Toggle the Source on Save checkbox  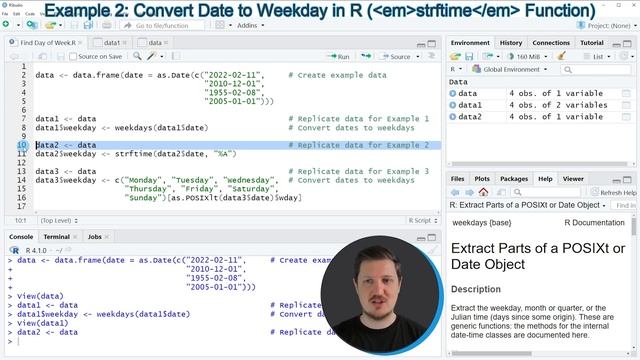[x=73, y=56]
